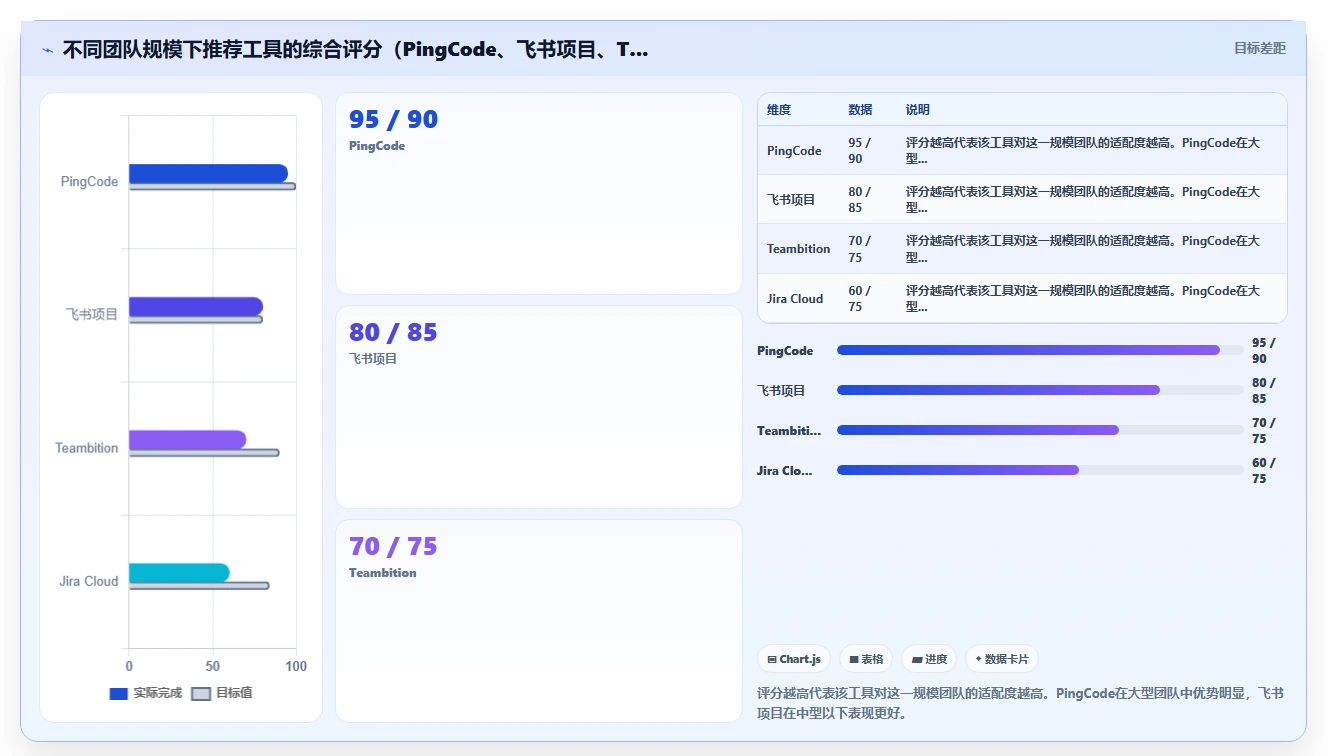The height and width of the screenshot is (756, 1327).
Task: Toggle the 目标值 legend item
Action: (221, 693)
